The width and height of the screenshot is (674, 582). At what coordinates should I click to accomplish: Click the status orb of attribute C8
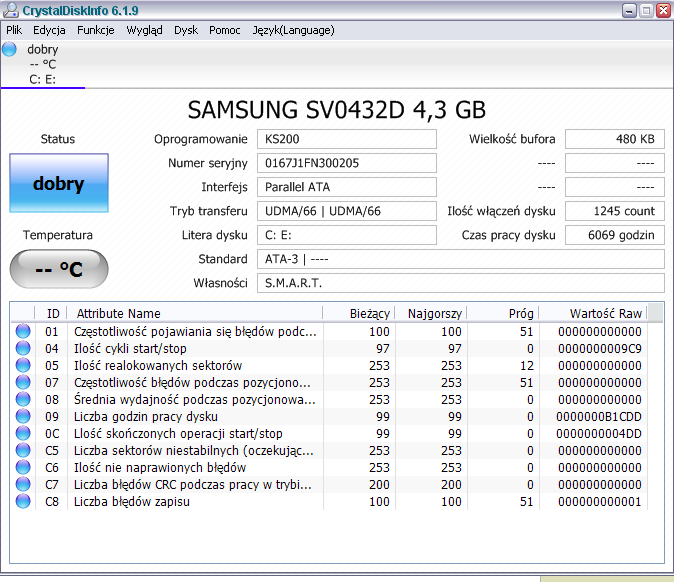23,501
